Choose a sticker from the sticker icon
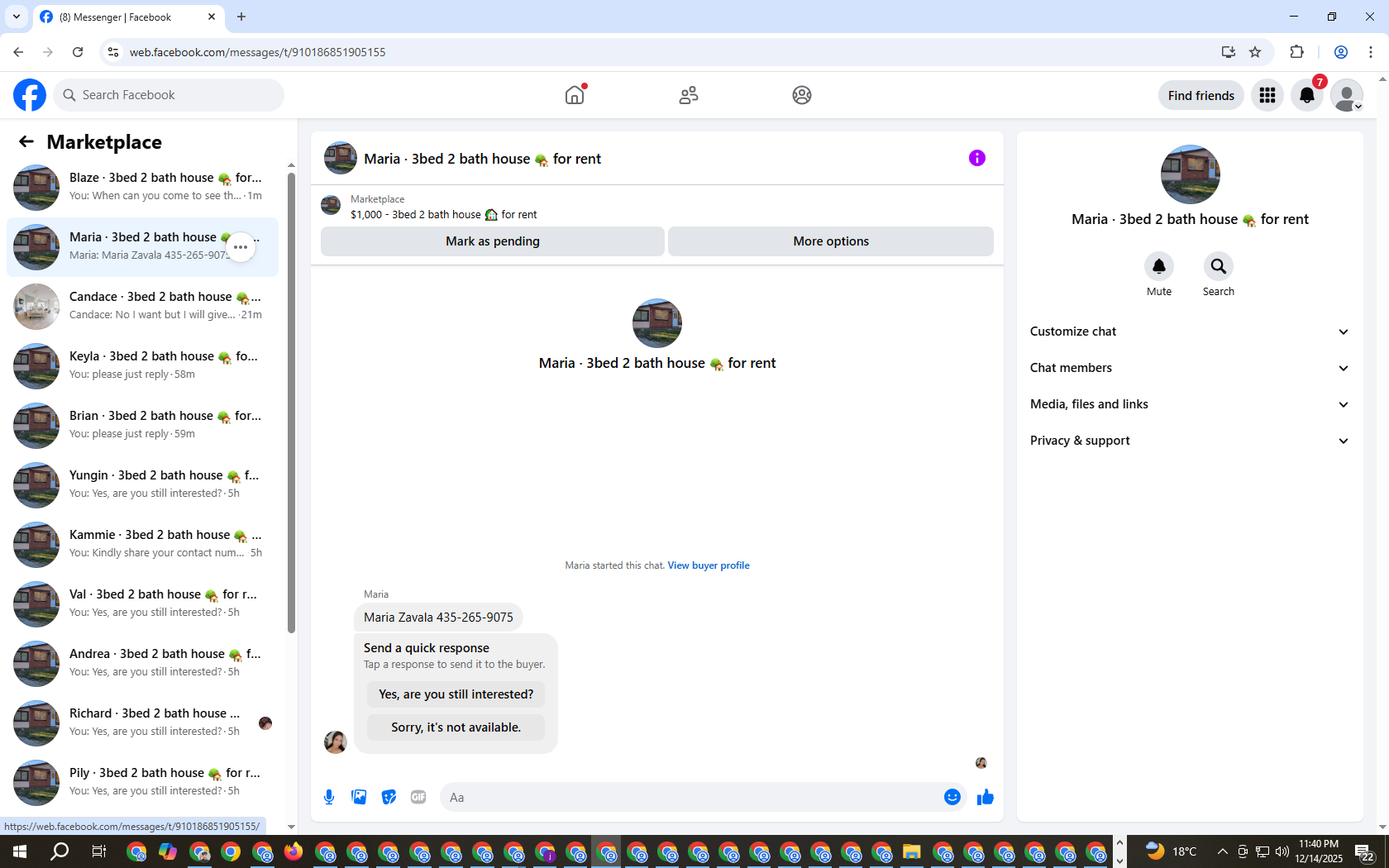 389,797
